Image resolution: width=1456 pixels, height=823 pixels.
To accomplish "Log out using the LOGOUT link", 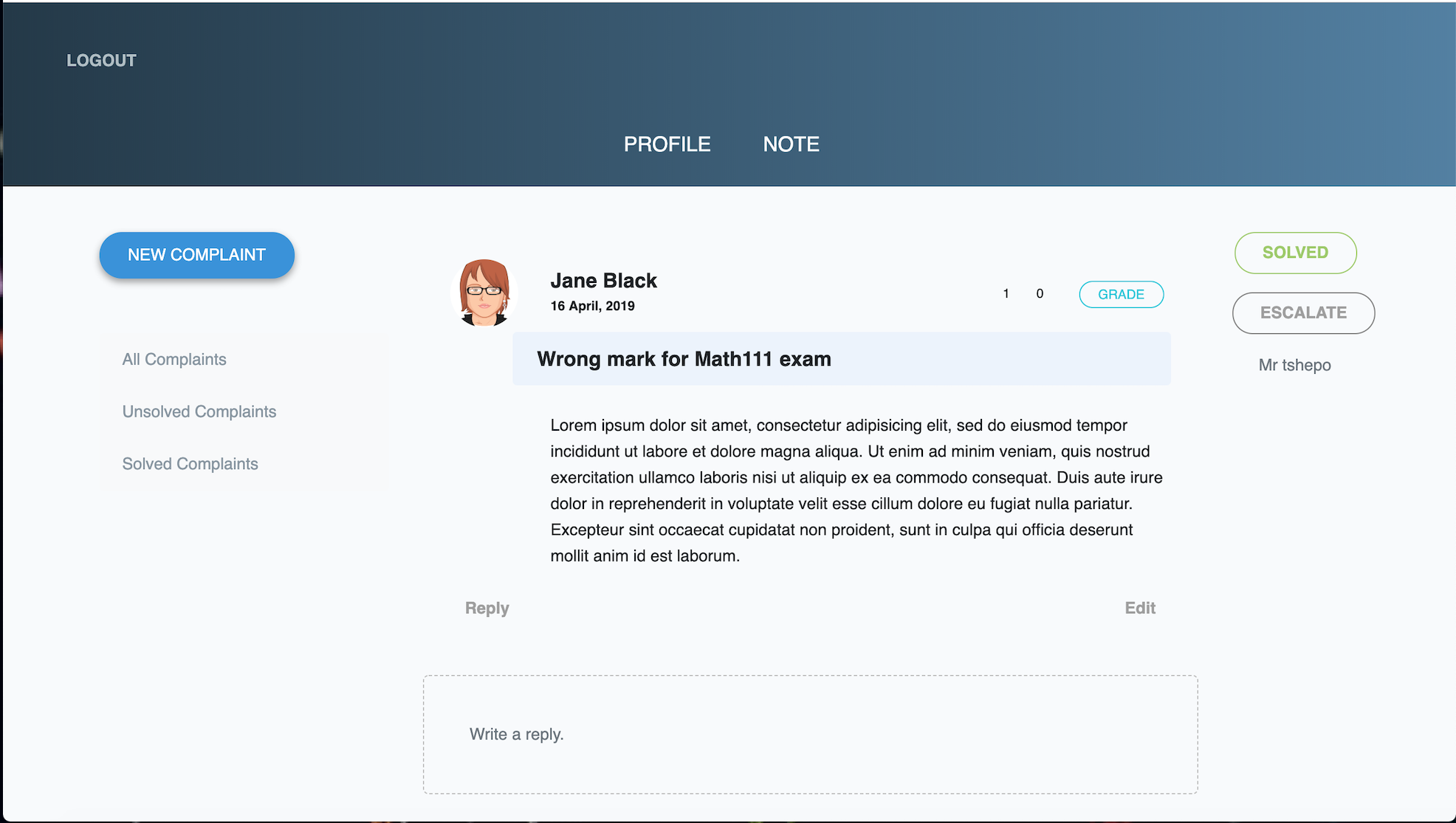I will [x=101, y=61].
